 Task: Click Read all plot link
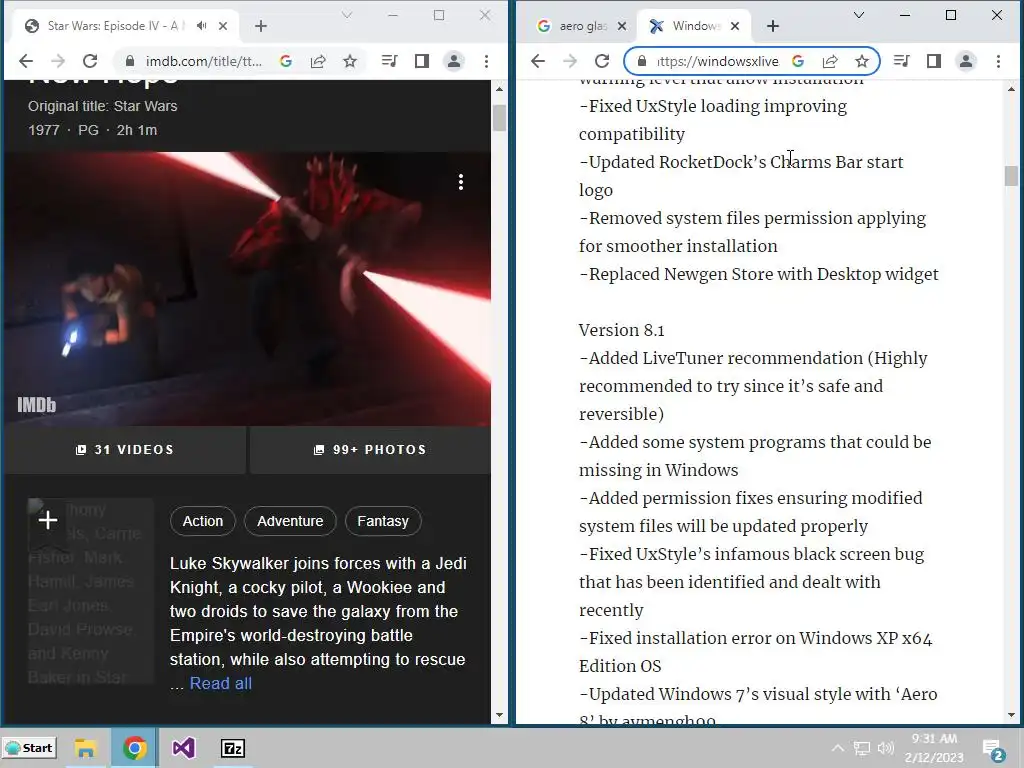coord(221,683)
